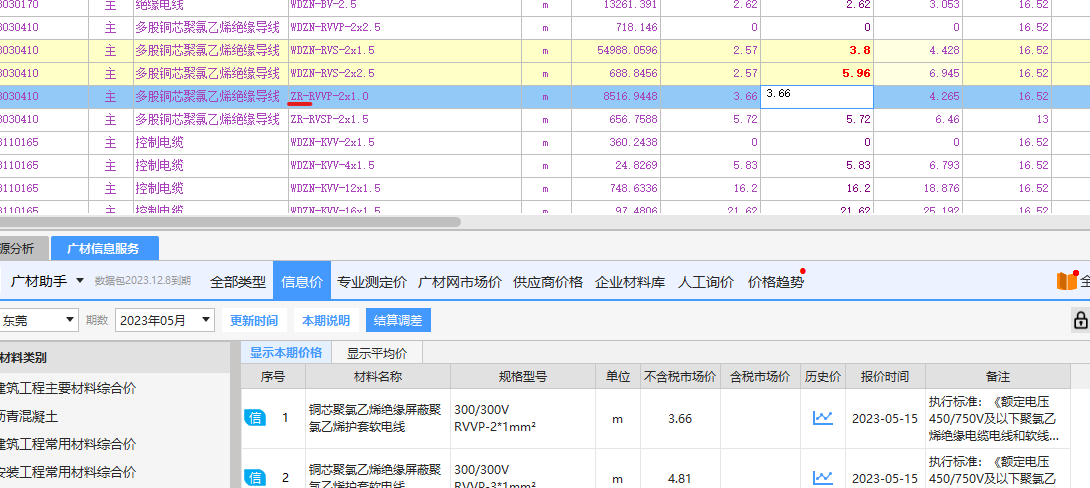
Task: Click the orange book icon
Action: coord(1066,281)
